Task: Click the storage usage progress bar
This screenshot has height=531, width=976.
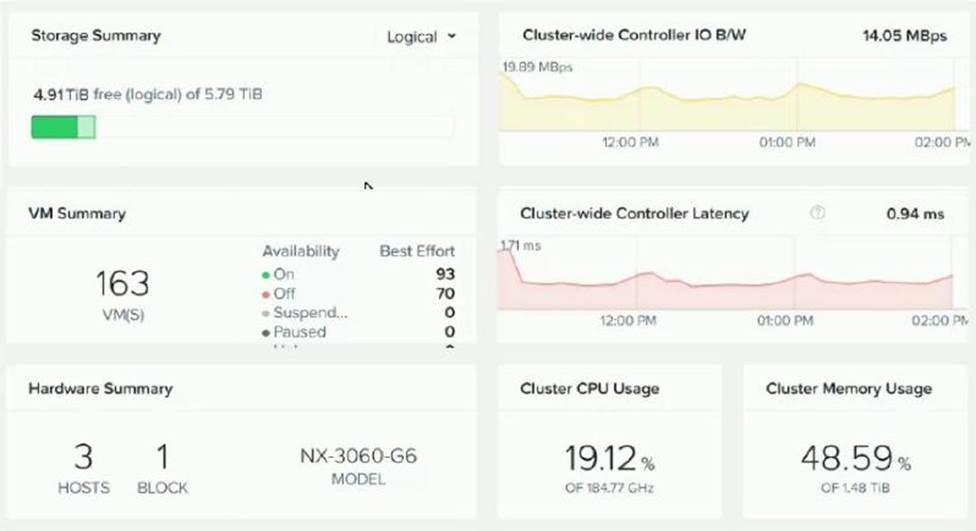Action: coord(242,127)
